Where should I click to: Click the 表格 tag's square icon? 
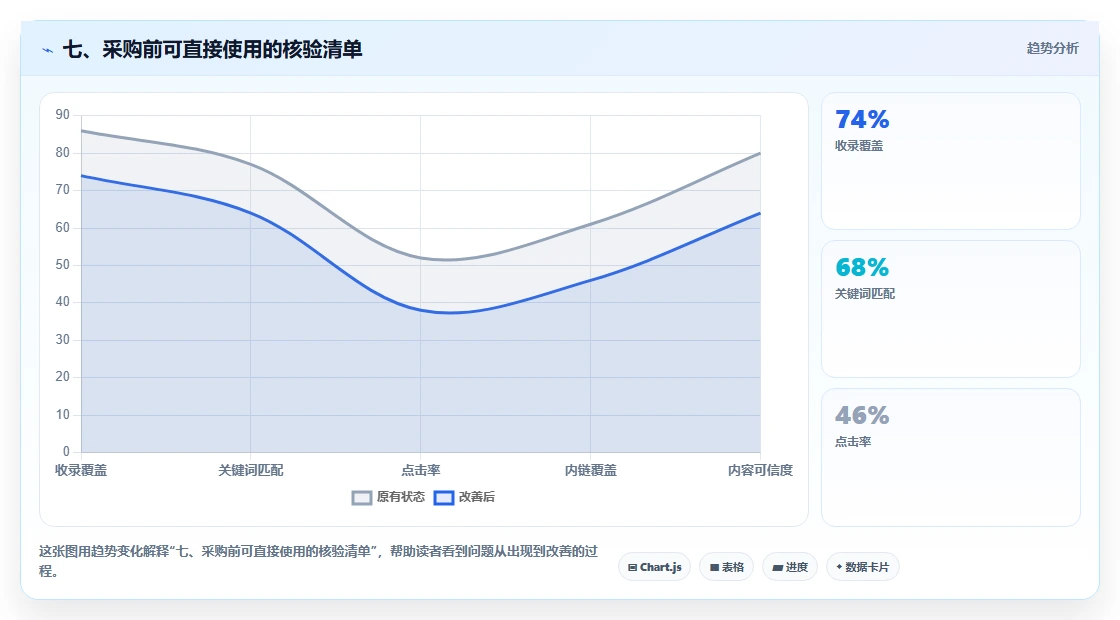click(714, 568)
